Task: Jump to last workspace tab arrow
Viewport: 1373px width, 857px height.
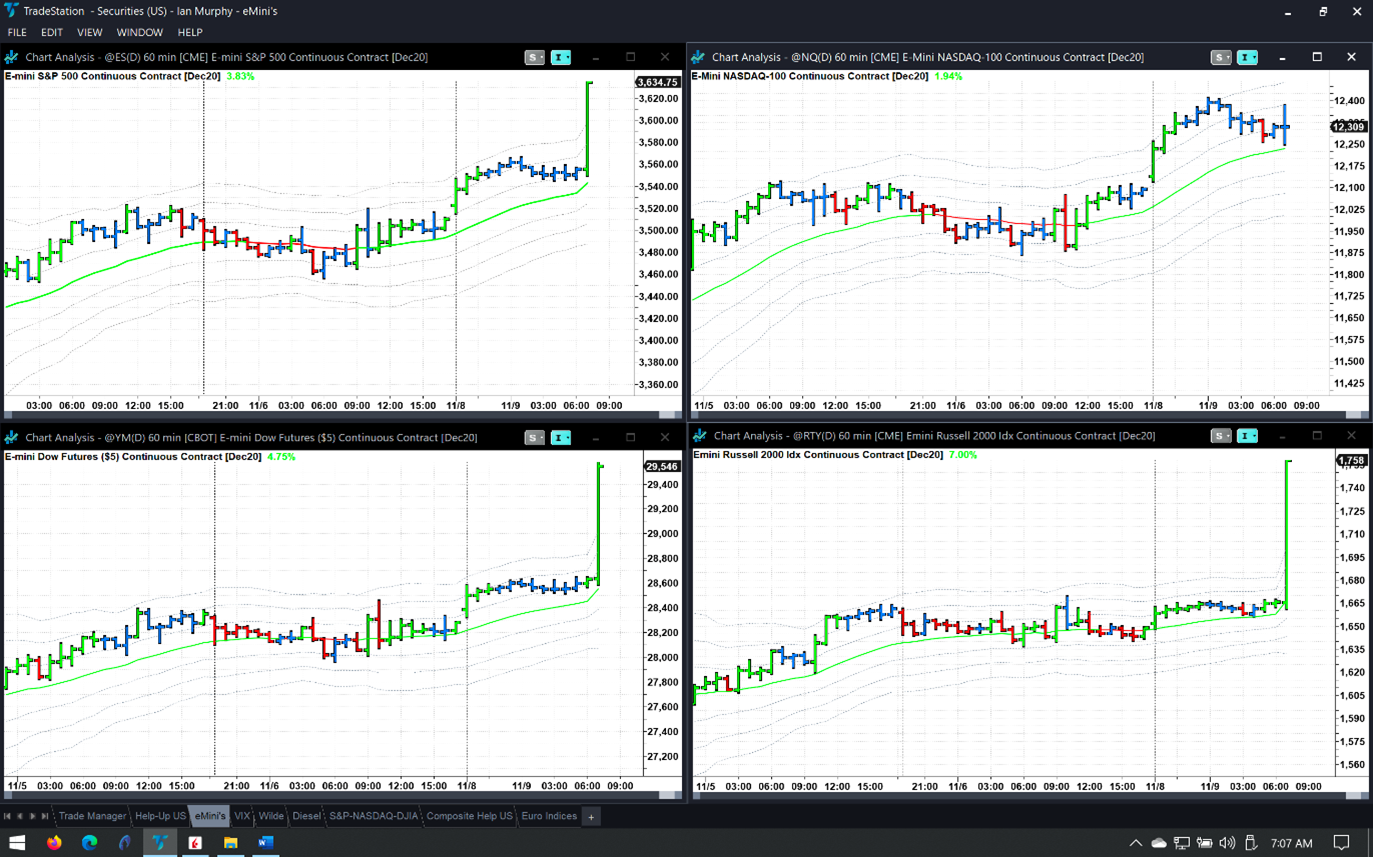Action: point(45,817)
